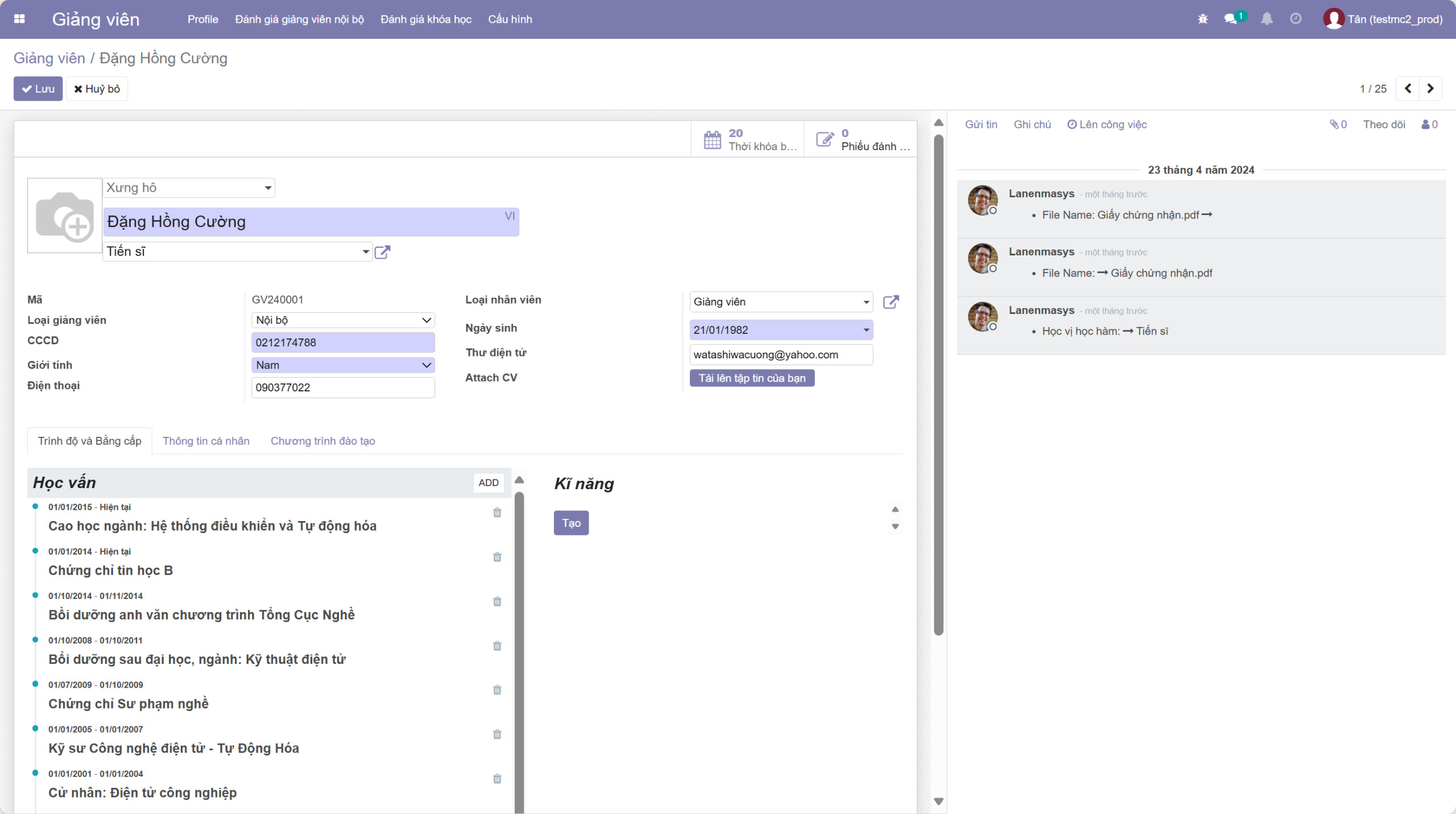Click Tải lên tập tin của bạn
Screen dimensions: 1456x814
coord(752,378)
